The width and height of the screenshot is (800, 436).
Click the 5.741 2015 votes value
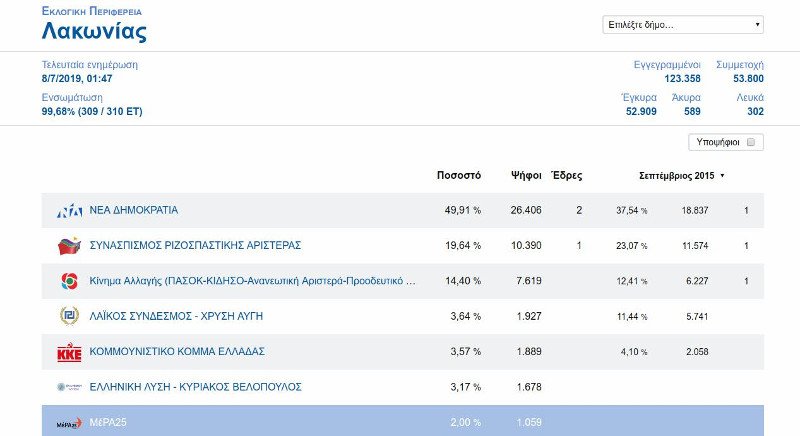pos(697,316)
